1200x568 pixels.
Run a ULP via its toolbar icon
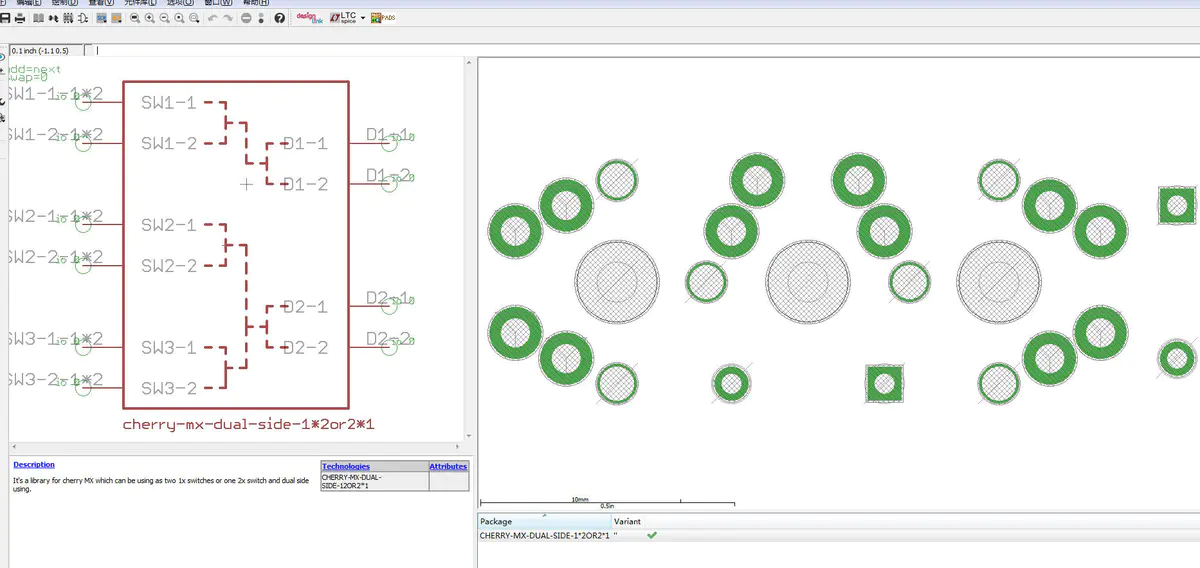[117, 18]
